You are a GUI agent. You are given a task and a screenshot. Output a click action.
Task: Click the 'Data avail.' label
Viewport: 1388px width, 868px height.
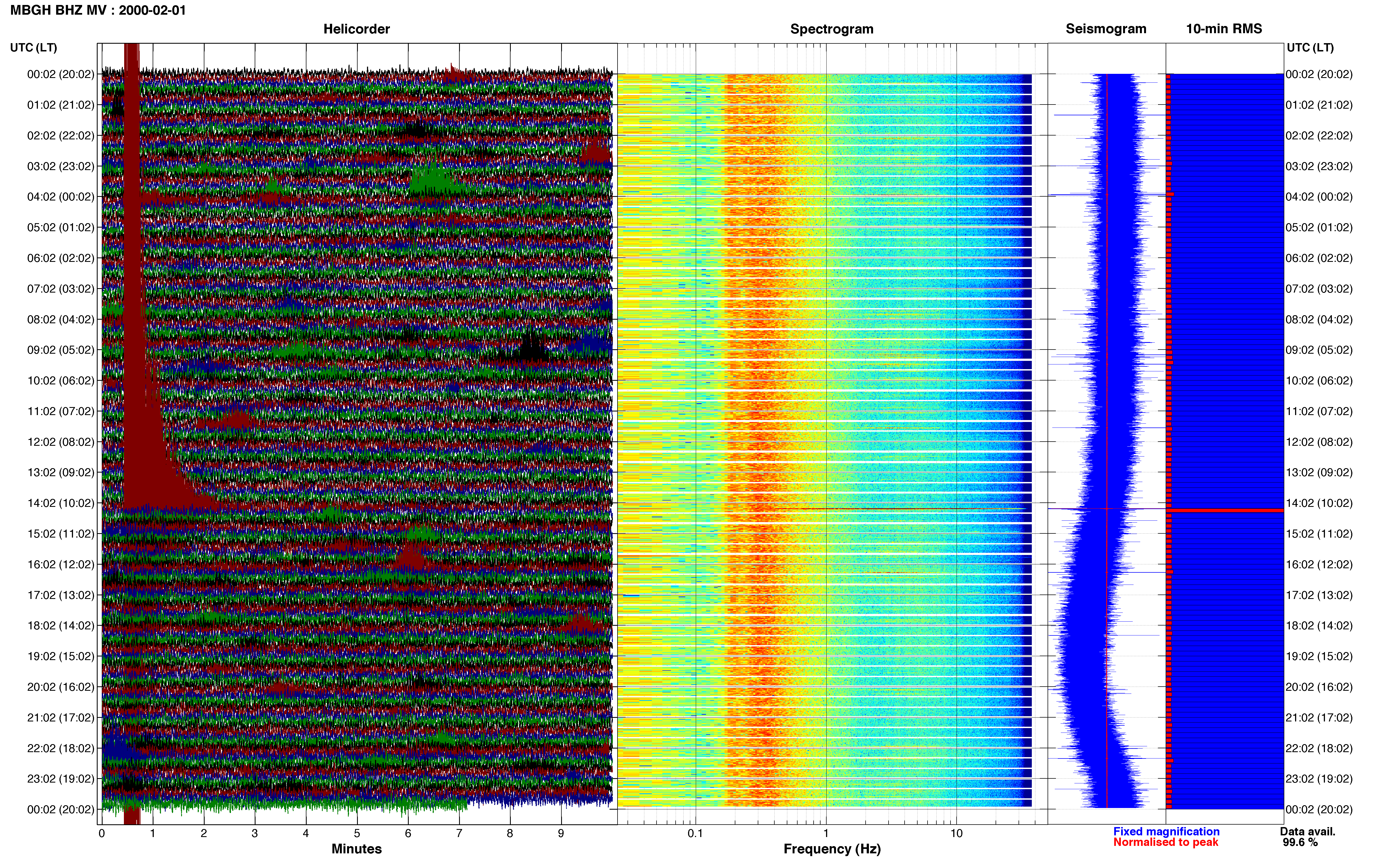tap(1308, 832)
